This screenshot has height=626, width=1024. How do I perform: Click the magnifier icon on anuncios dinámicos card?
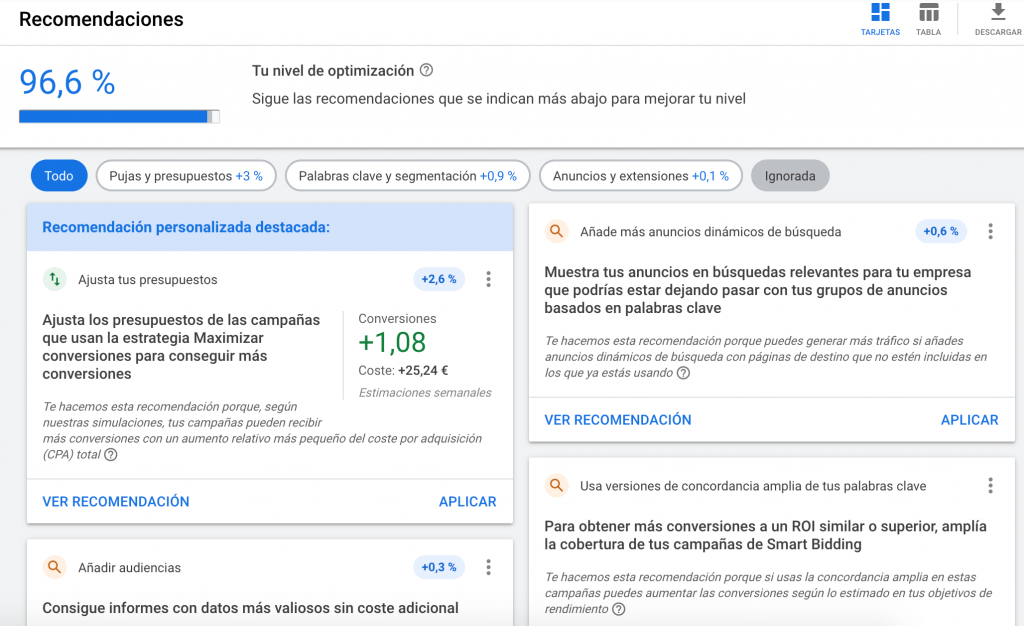point(556,230)
